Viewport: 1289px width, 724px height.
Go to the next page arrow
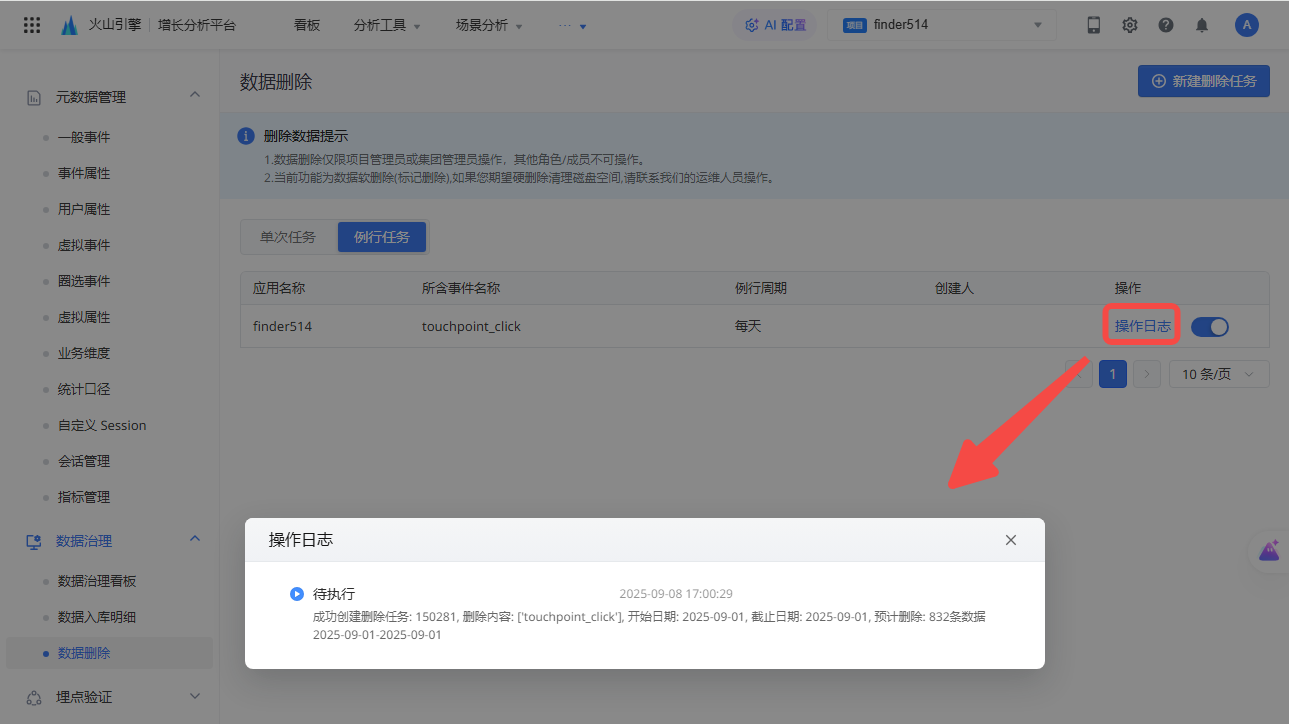1147,374
